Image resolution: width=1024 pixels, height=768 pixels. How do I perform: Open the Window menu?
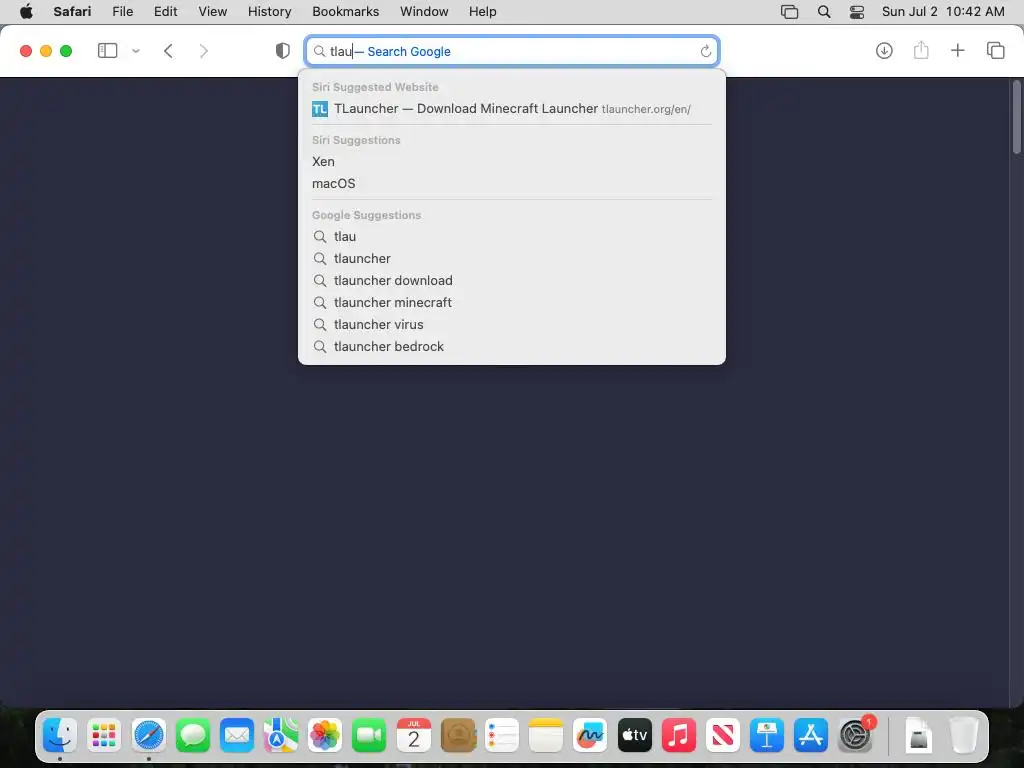click(424, 12)
